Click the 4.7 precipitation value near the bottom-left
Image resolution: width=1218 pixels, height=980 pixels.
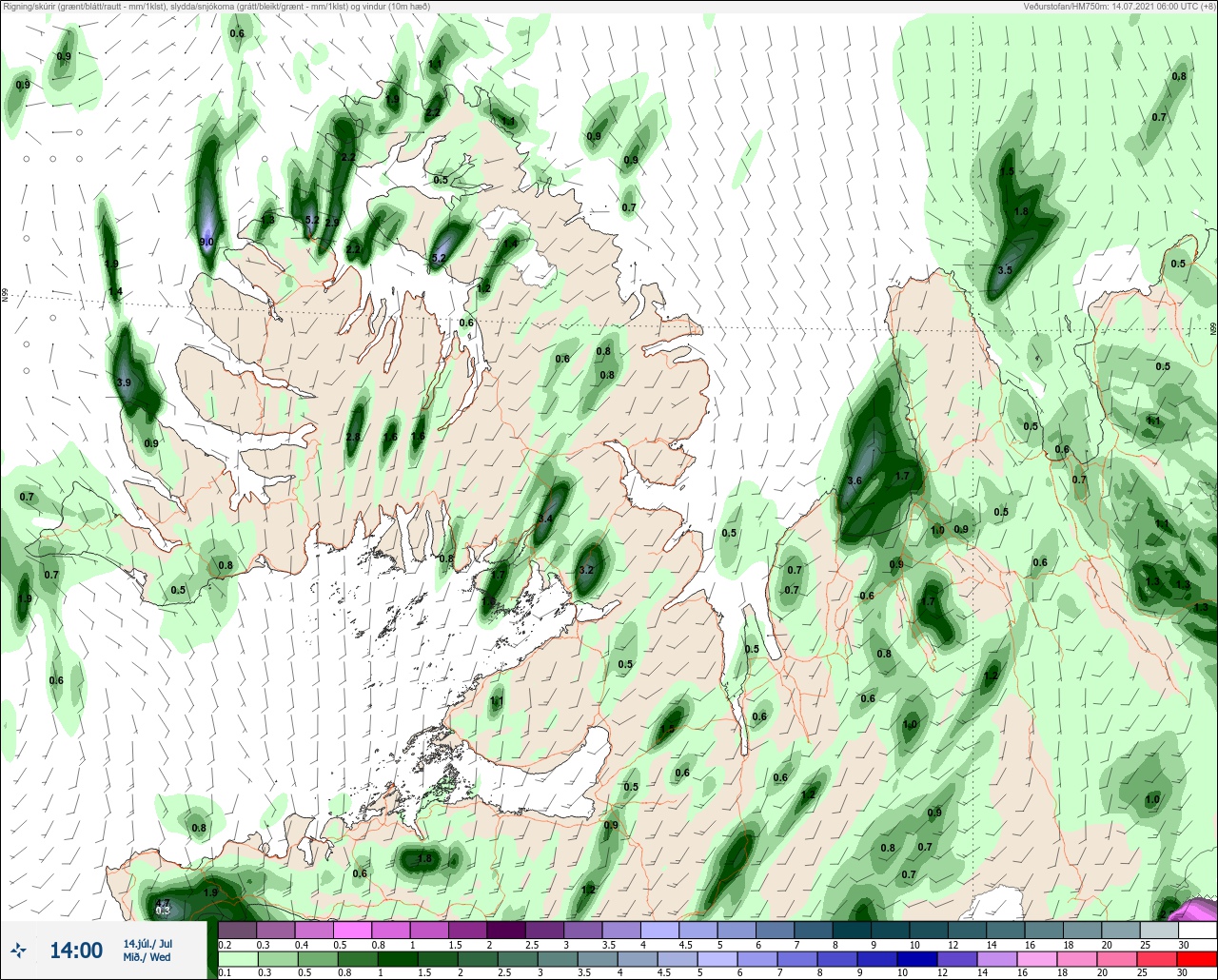pyautogui.click(x=163, y=903)
